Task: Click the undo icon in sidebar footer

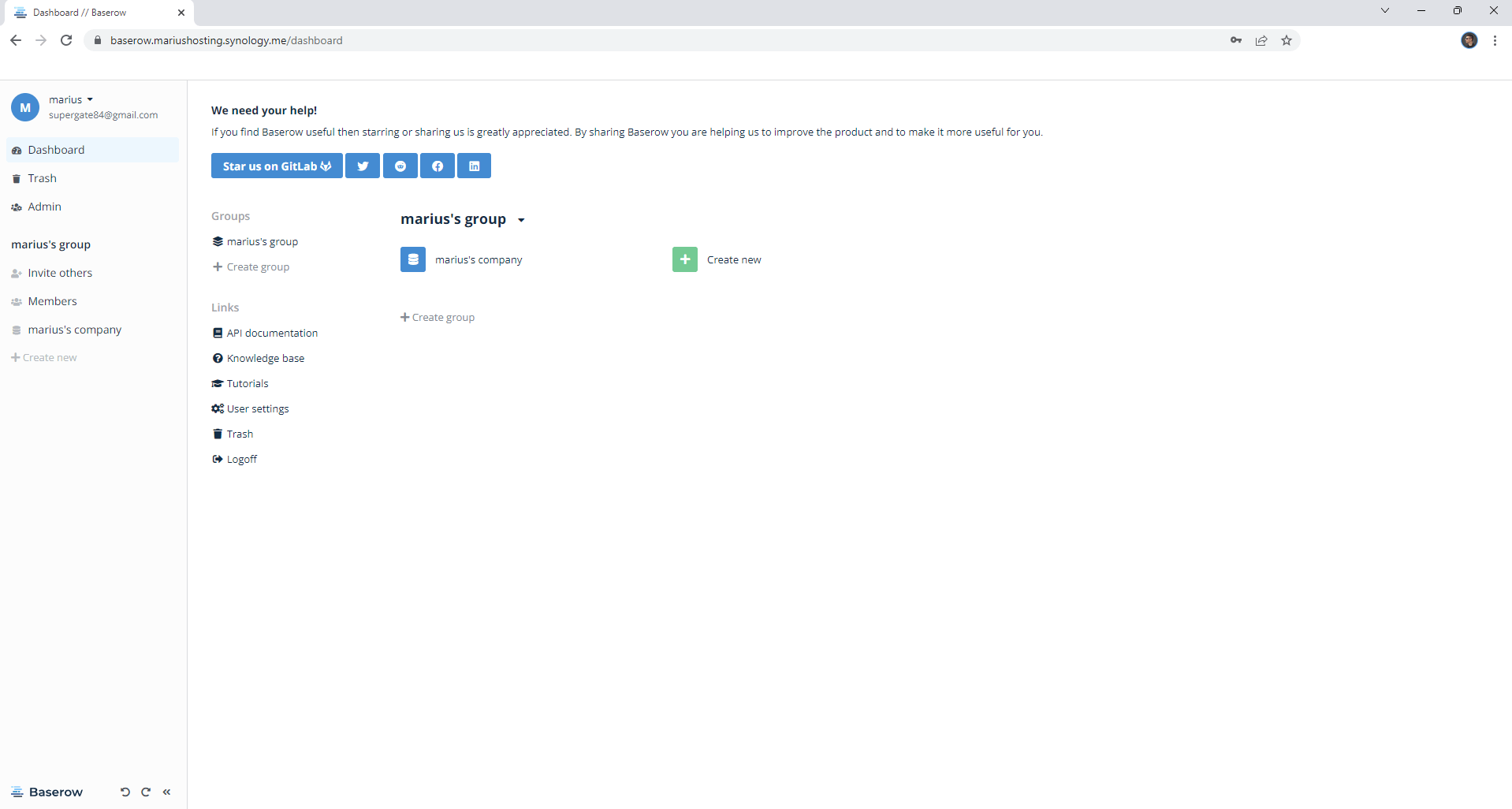Action: pos(125,792)
